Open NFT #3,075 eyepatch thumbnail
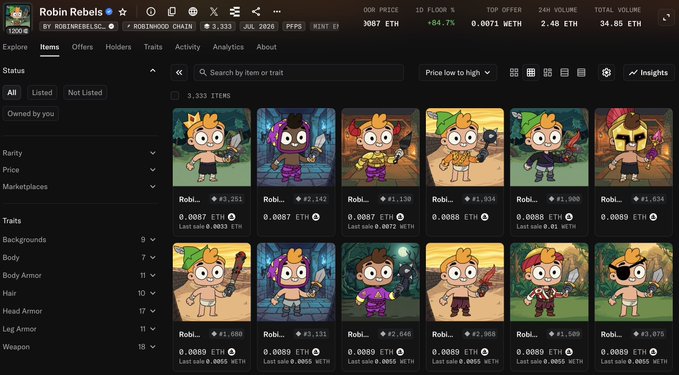Image resolution: width=679 pixels, height=375 pixels. 634,282
